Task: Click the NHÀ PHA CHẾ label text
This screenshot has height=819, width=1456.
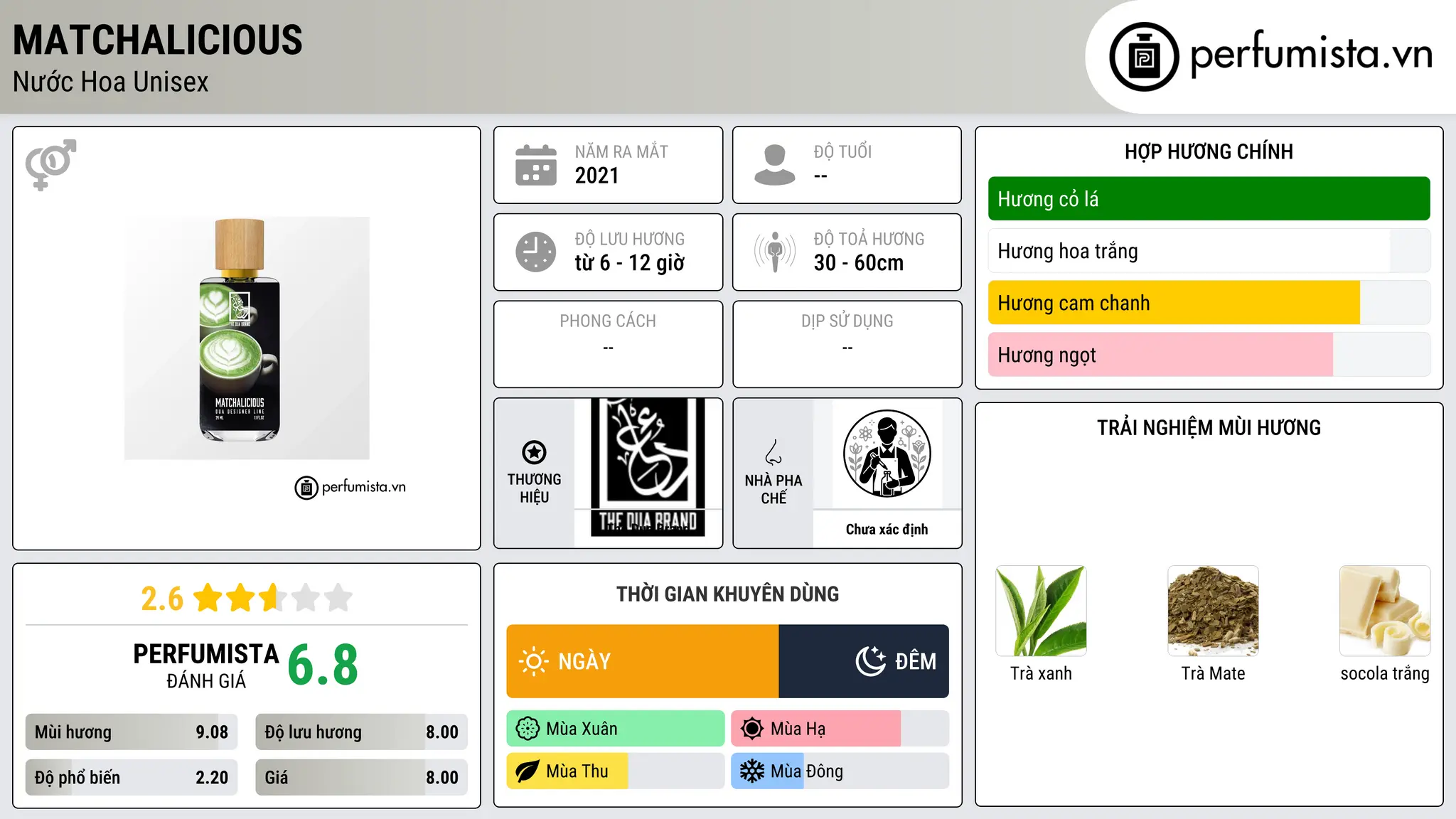Action: coord(773,489)
